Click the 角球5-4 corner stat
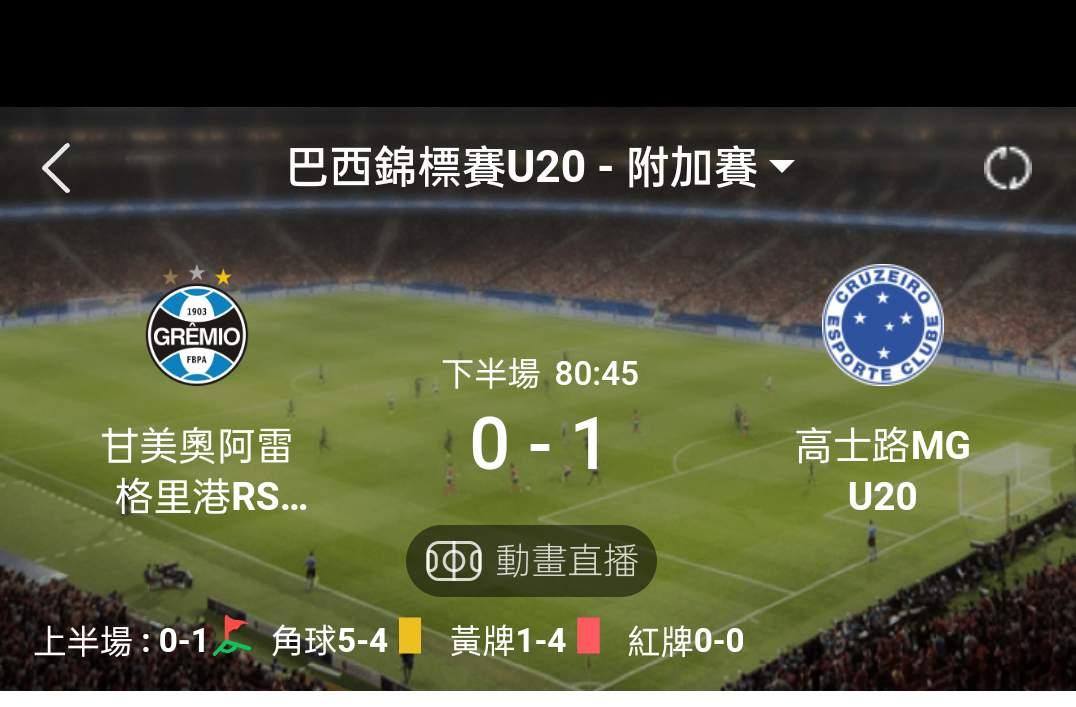Viewport: 1076px width, 707px height. tap(330, 641)
